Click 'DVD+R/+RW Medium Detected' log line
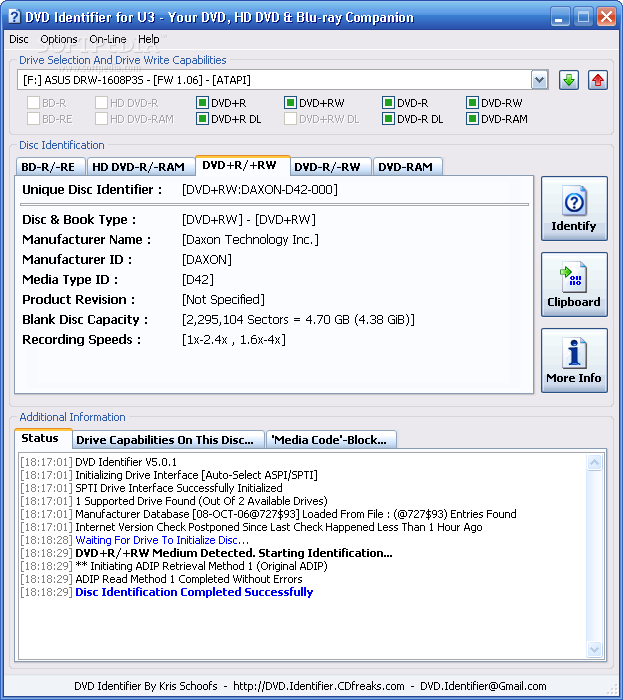623x700 pixels. [234, 553]
